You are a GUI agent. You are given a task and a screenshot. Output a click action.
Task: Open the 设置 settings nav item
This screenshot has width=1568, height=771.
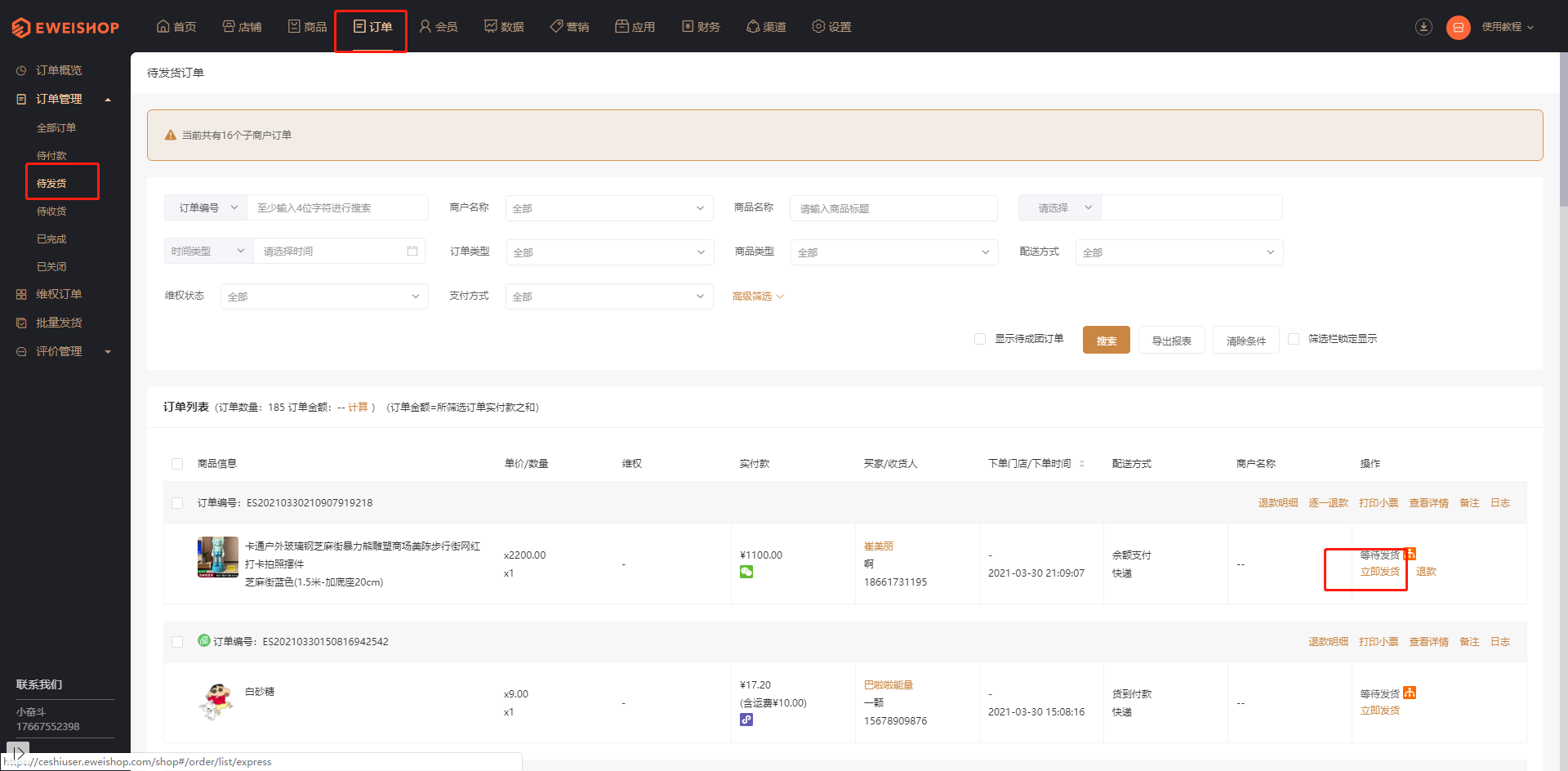point(831,27)
